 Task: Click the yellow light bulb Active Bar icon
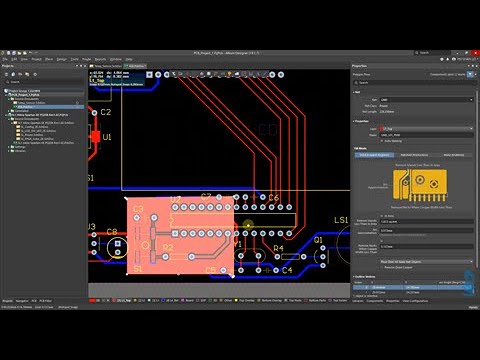pyautogui.click(x=230, y=74)
